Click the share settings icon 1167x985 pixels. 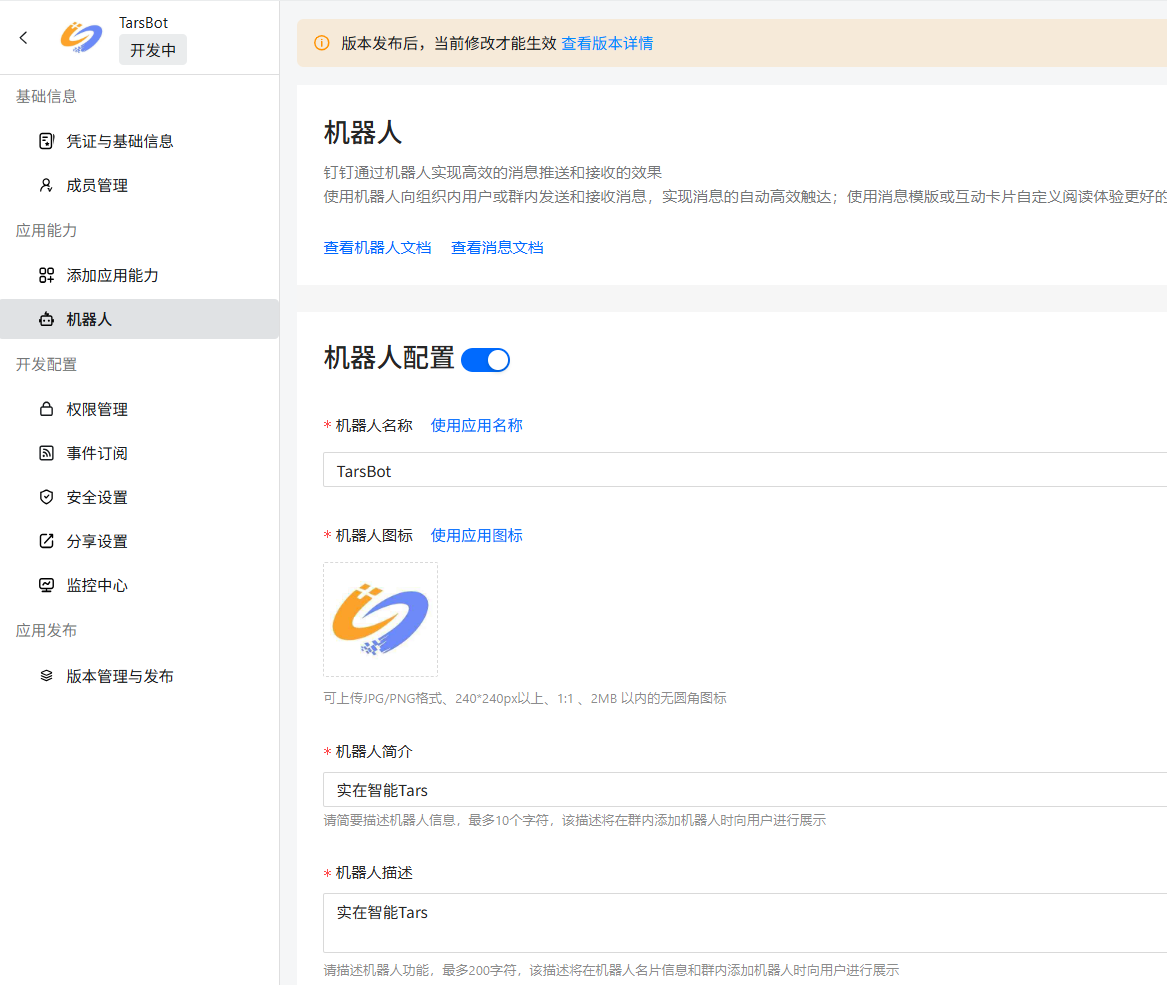(x=46, y=541)
